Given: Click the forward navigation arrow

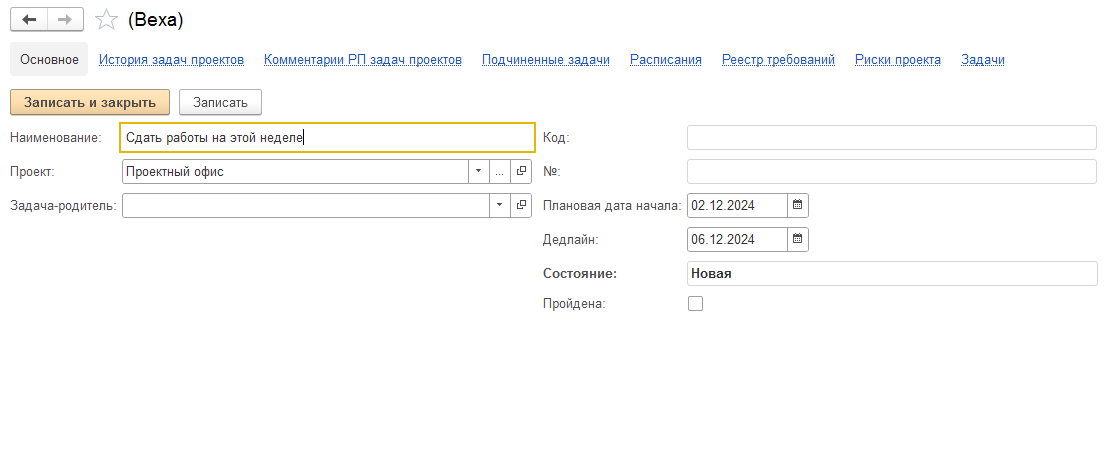Looking at the screenshot, I should pos(66,20).
